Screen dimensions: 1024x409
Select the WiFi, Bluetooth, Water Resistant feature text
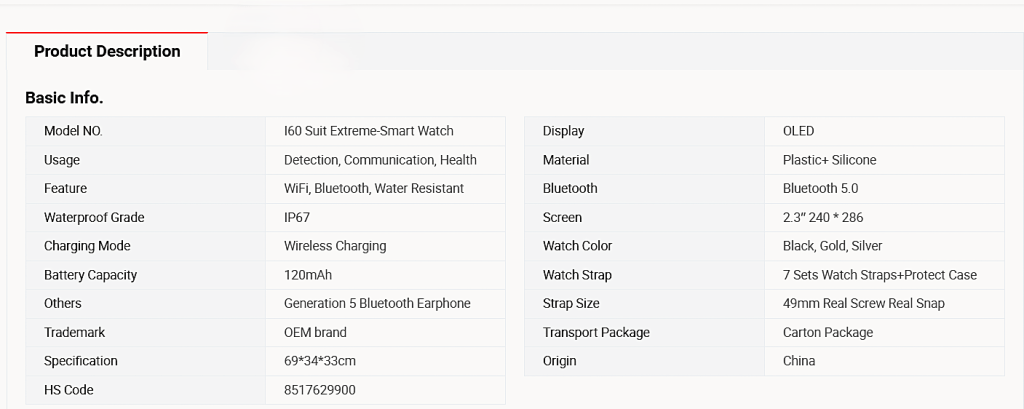click(x=374, y=188)
